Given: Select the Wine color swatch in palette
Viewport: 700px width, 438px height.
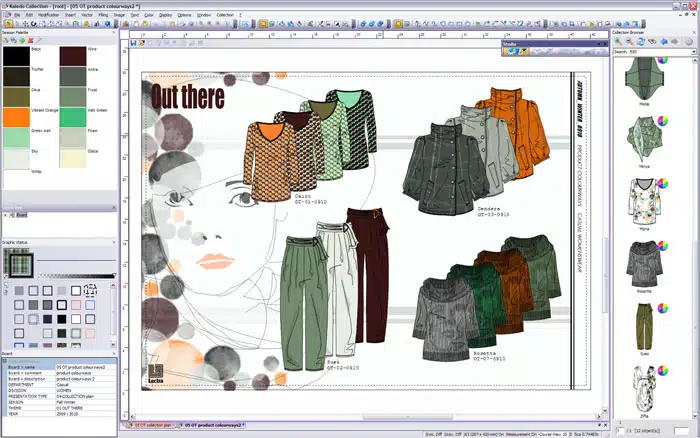Looking at the screenshot, I should pyautogui.click(x=74, y=55).
